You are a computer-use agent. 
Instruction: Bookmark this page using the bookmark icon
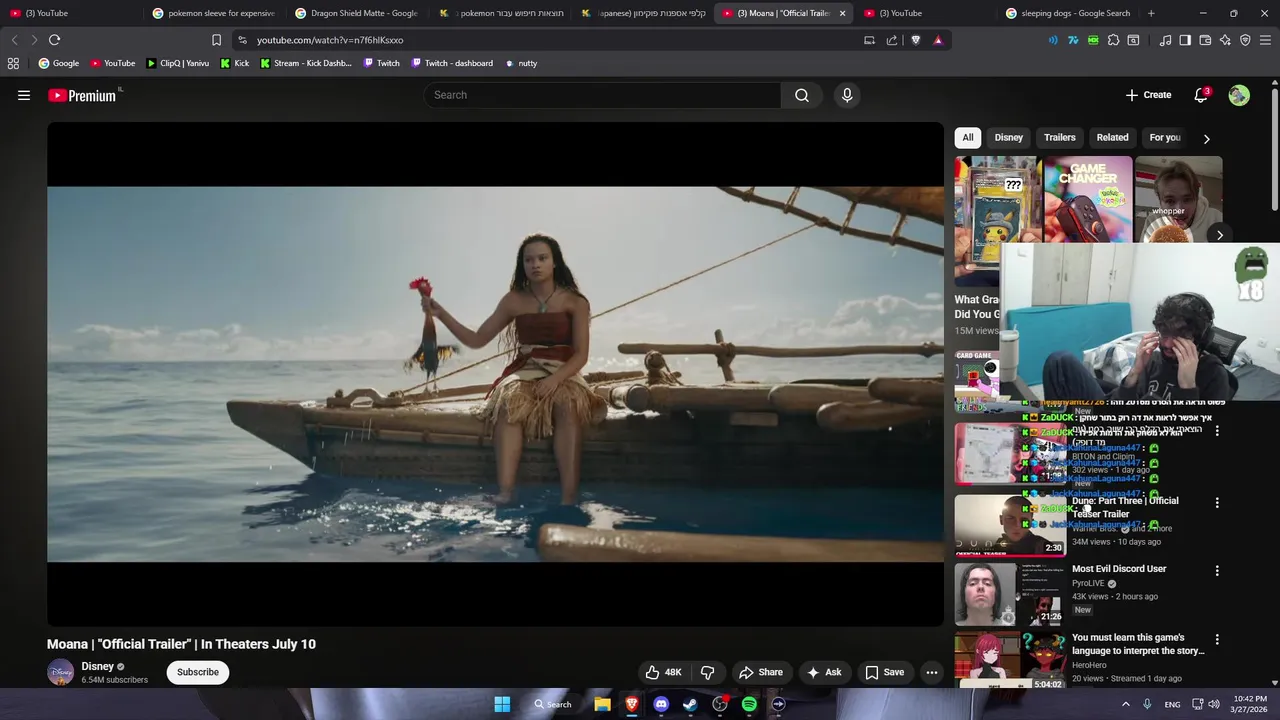coord(216,40)
